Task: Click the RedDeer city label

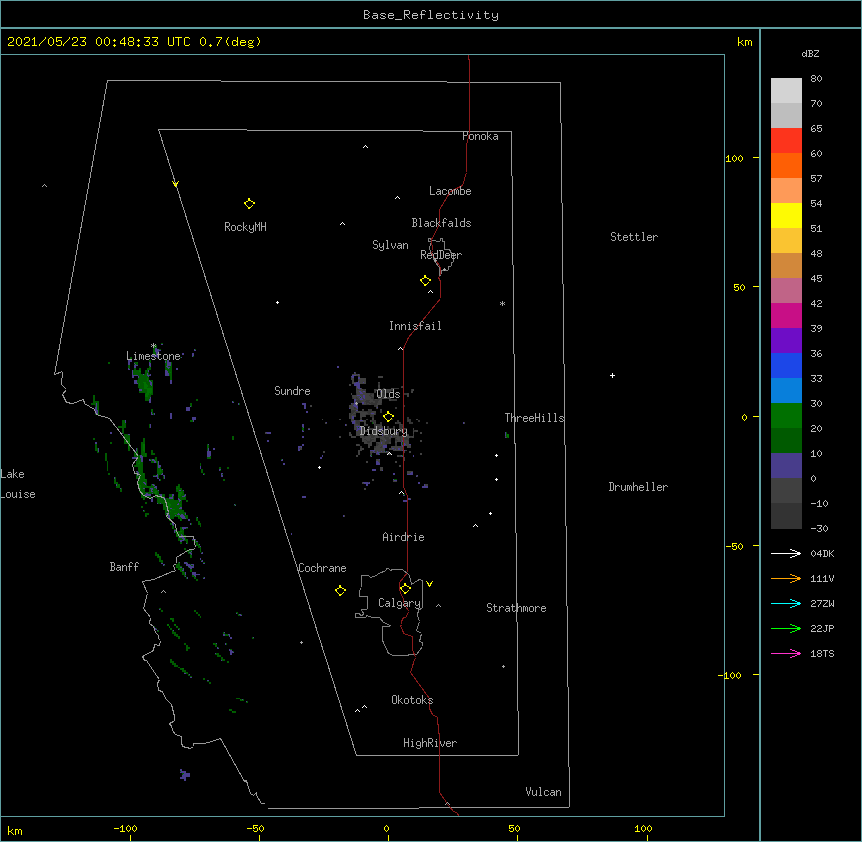Action: pyautogui.click(x=441, y=255)
